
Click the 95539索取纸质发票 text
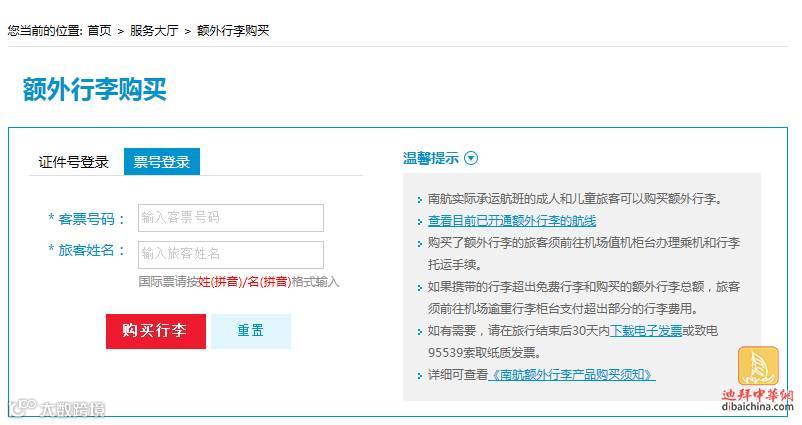(484, 352)
